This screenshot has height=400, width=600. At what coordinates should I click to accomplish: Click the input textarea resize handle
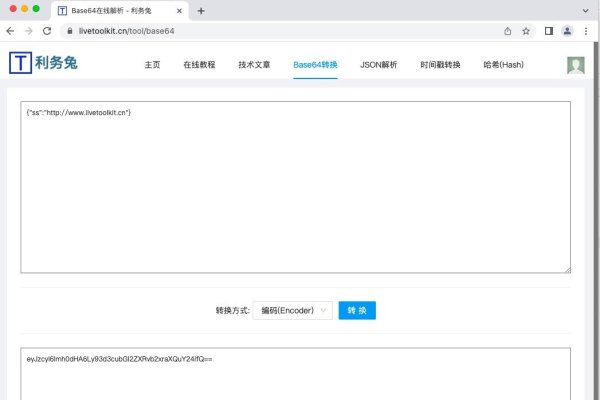(x=567, y=269)
